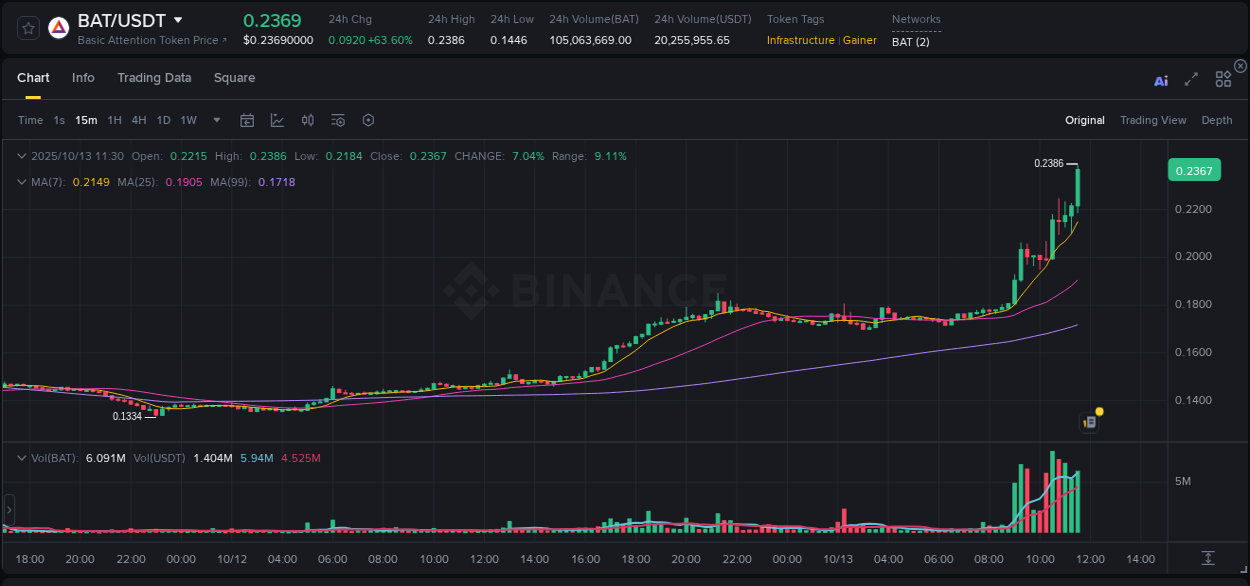
Task: Switch to the Trading Data tab
Action: pyautogui.click(x=154, y=78)
